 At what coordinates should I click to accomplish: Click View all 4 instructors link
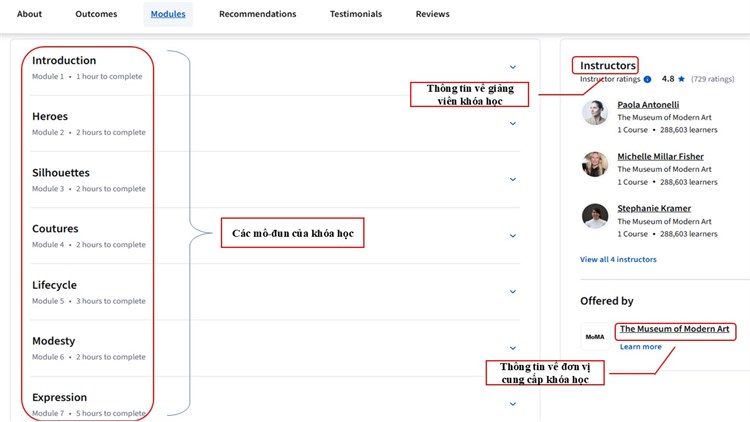(x=618, y=259)
